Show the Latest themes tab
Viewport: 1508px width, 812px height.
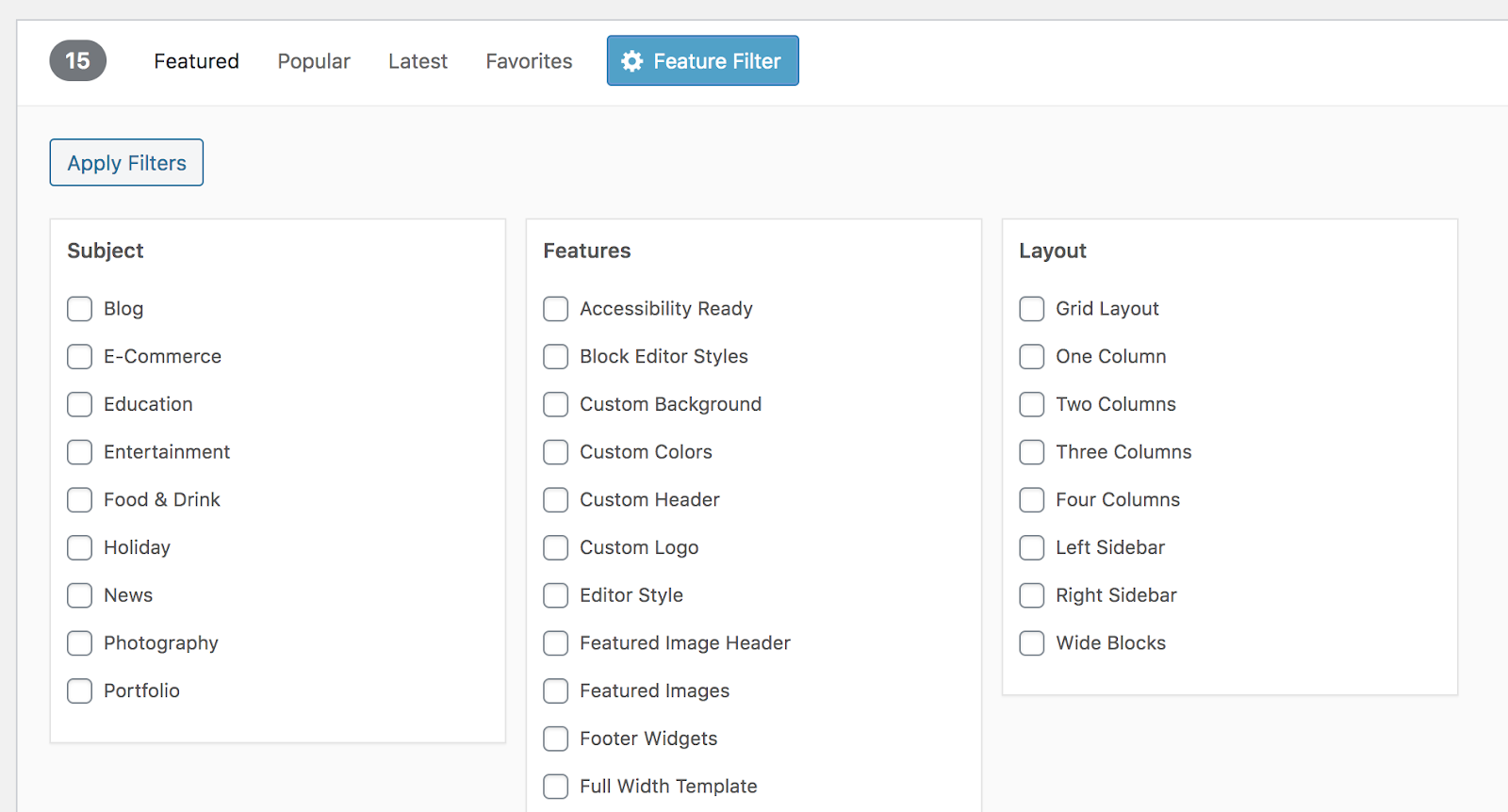click(x=418, y=61)
